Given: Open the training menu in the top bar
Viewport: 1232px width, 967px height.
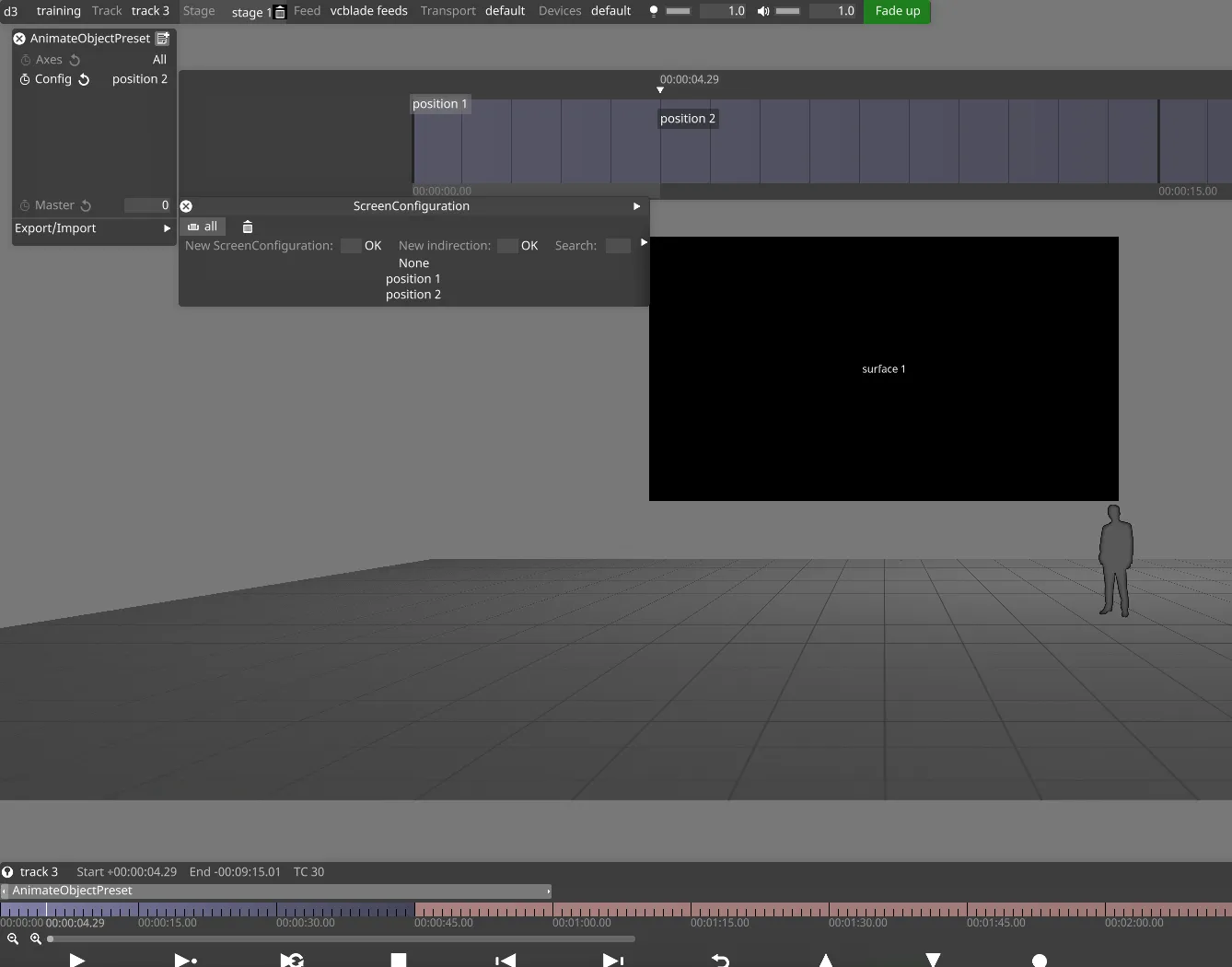Looking at the screenshot, I should (58, 11).
